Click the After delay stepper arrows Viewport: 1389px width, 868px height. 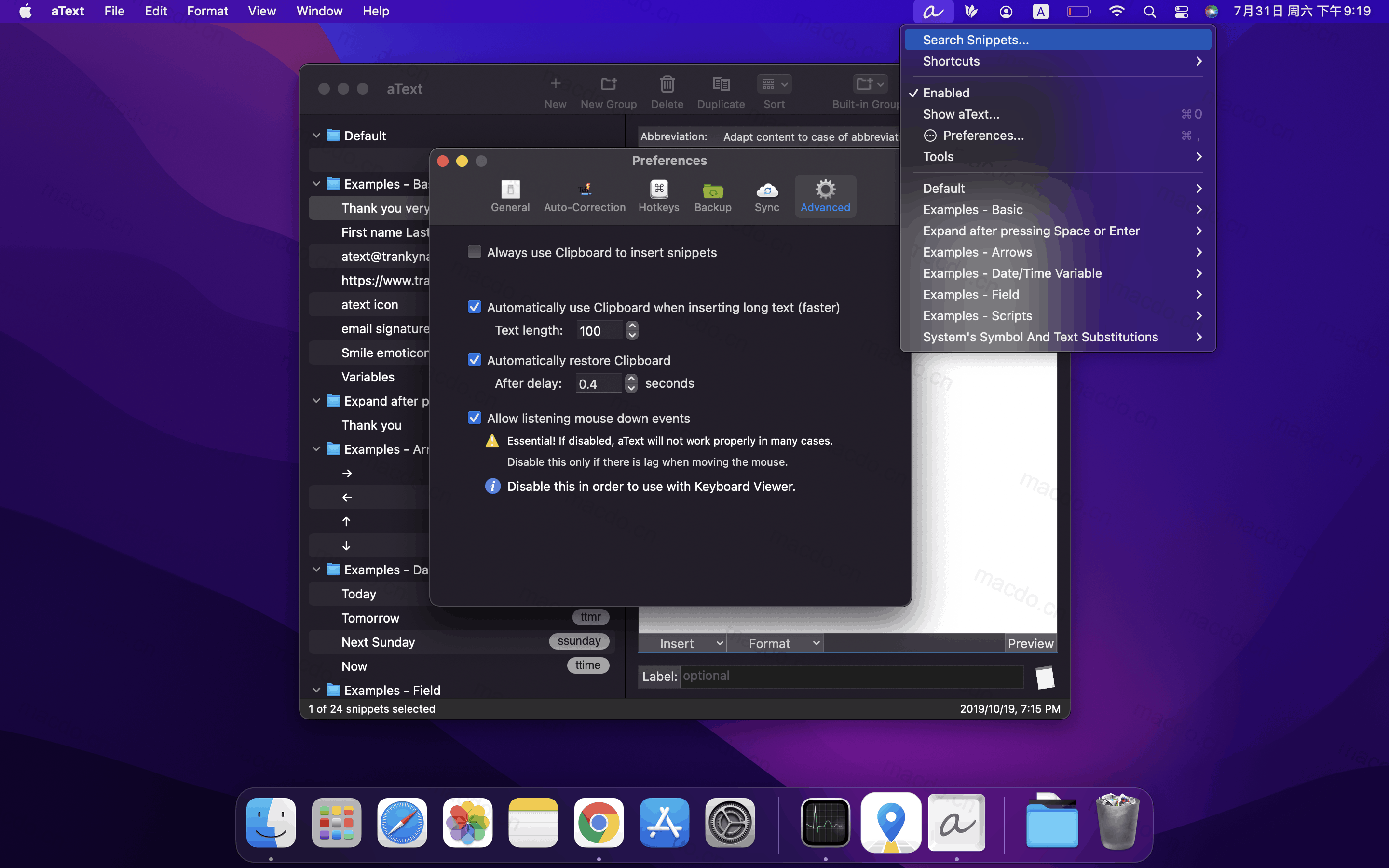[631, 383]
